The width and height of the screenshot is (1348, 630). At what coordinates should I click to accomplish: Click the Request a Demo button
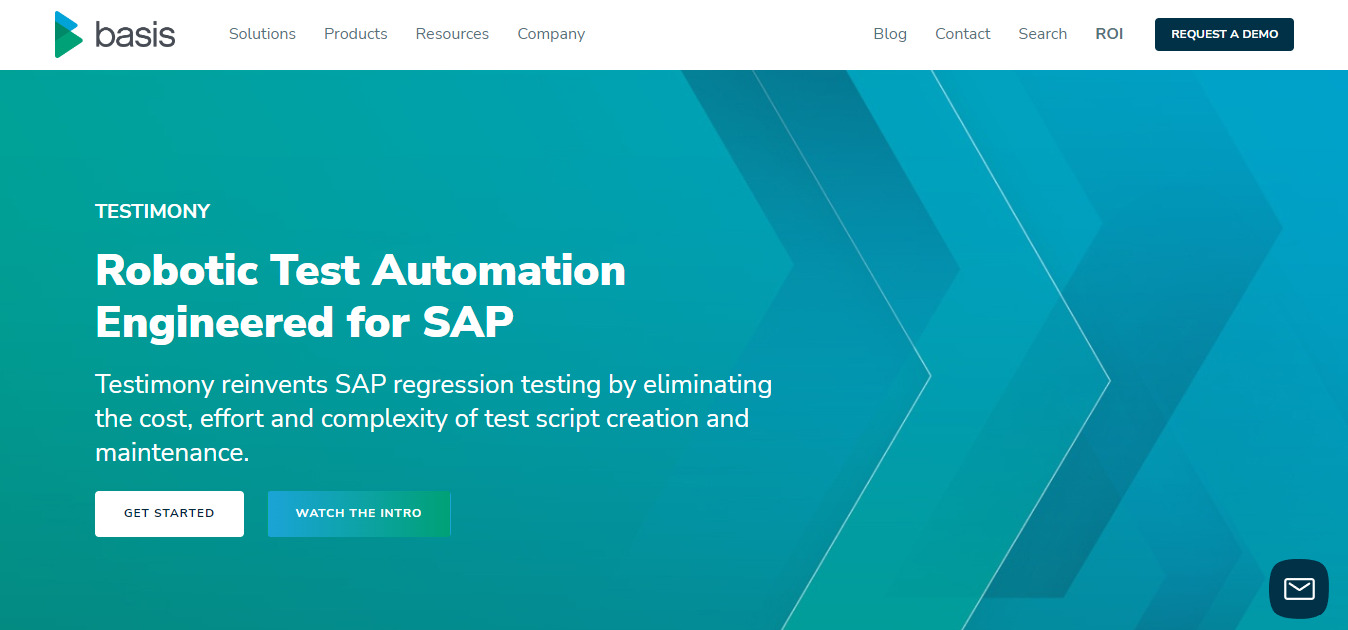pyautogui.click(x=1224, y=34)
